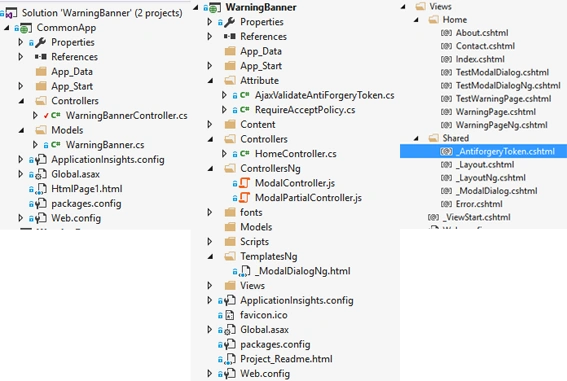Click the C# icon beside WarningBanner.cs
Viewport: 567px width, 381px height.
[x=56, y=145]
